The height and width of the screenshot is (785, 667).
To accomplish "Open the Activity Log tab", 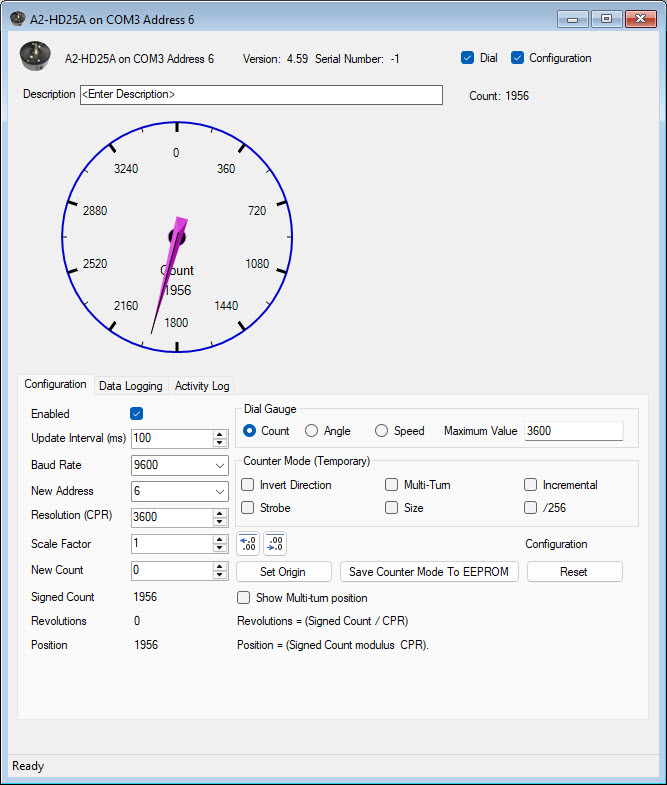I will click(x=202, y=386).
